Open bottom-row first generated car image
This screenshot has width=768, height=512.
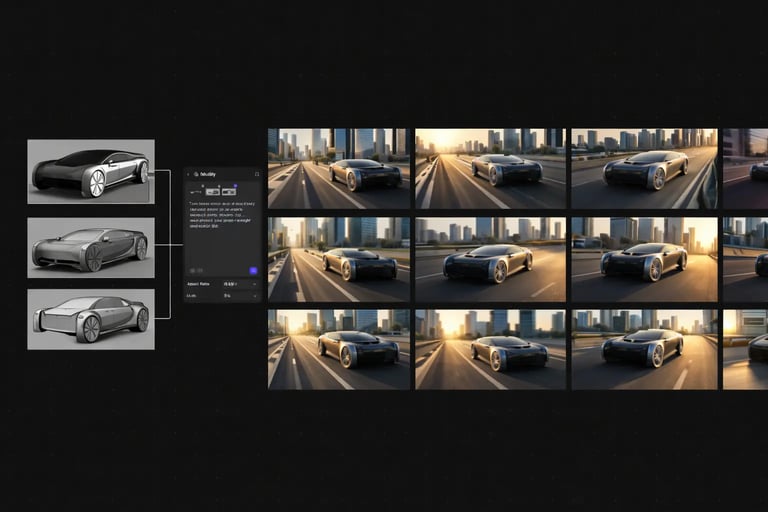click(x=339, y=350)
